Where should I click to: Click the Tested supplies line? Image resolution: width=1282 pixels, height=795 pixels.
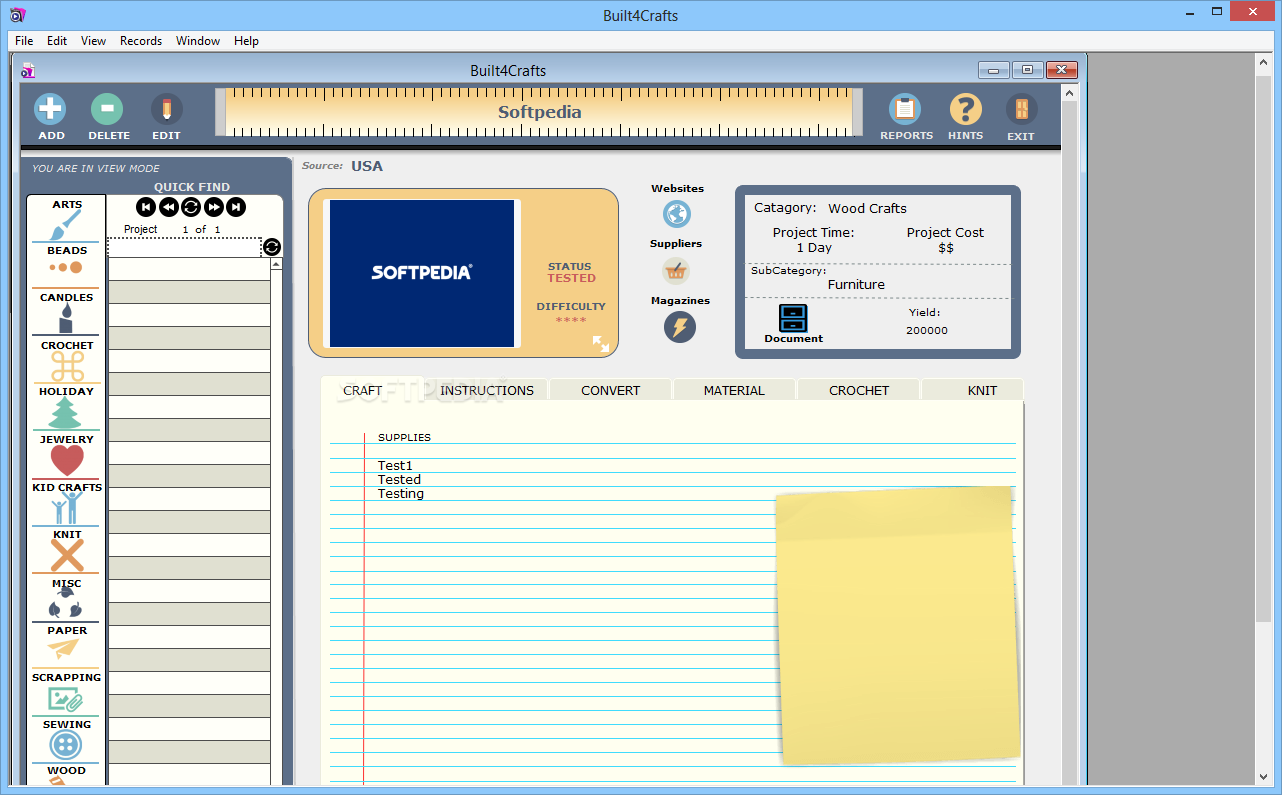(399, 479)
